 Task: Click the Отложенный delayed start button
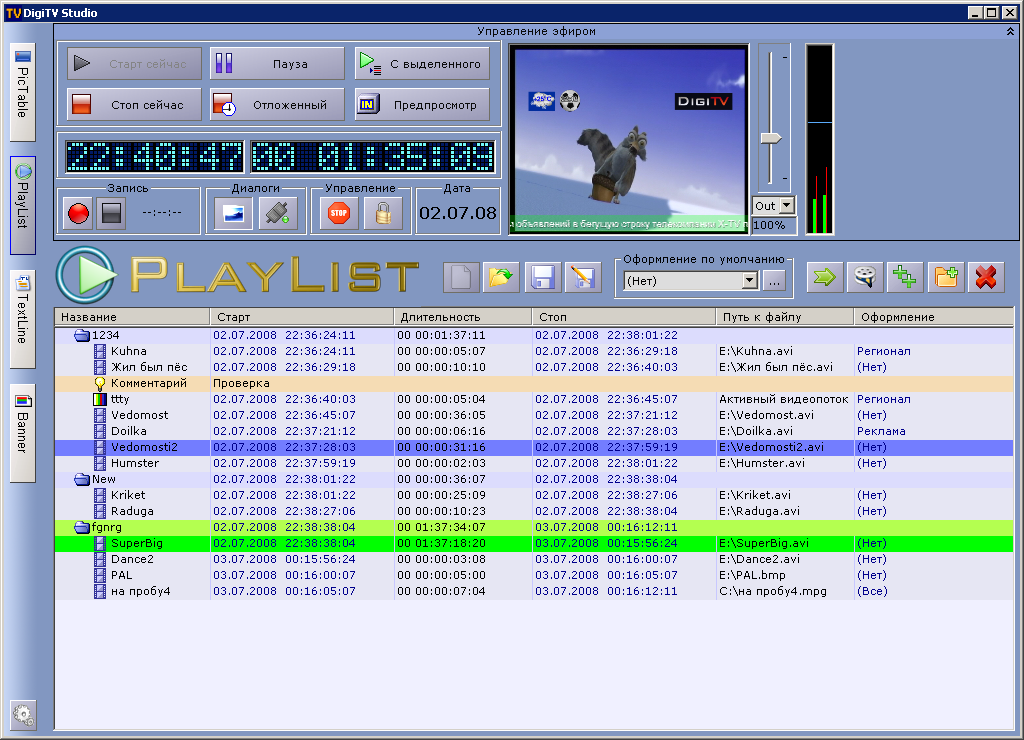click(x=277, y=105)
